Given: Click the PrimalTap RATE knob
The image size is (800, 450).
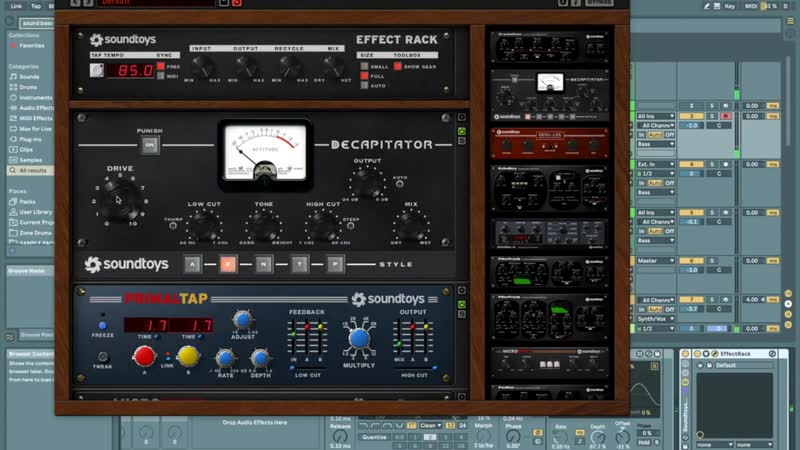Looking at the screenshot, I should click(225, 358).
